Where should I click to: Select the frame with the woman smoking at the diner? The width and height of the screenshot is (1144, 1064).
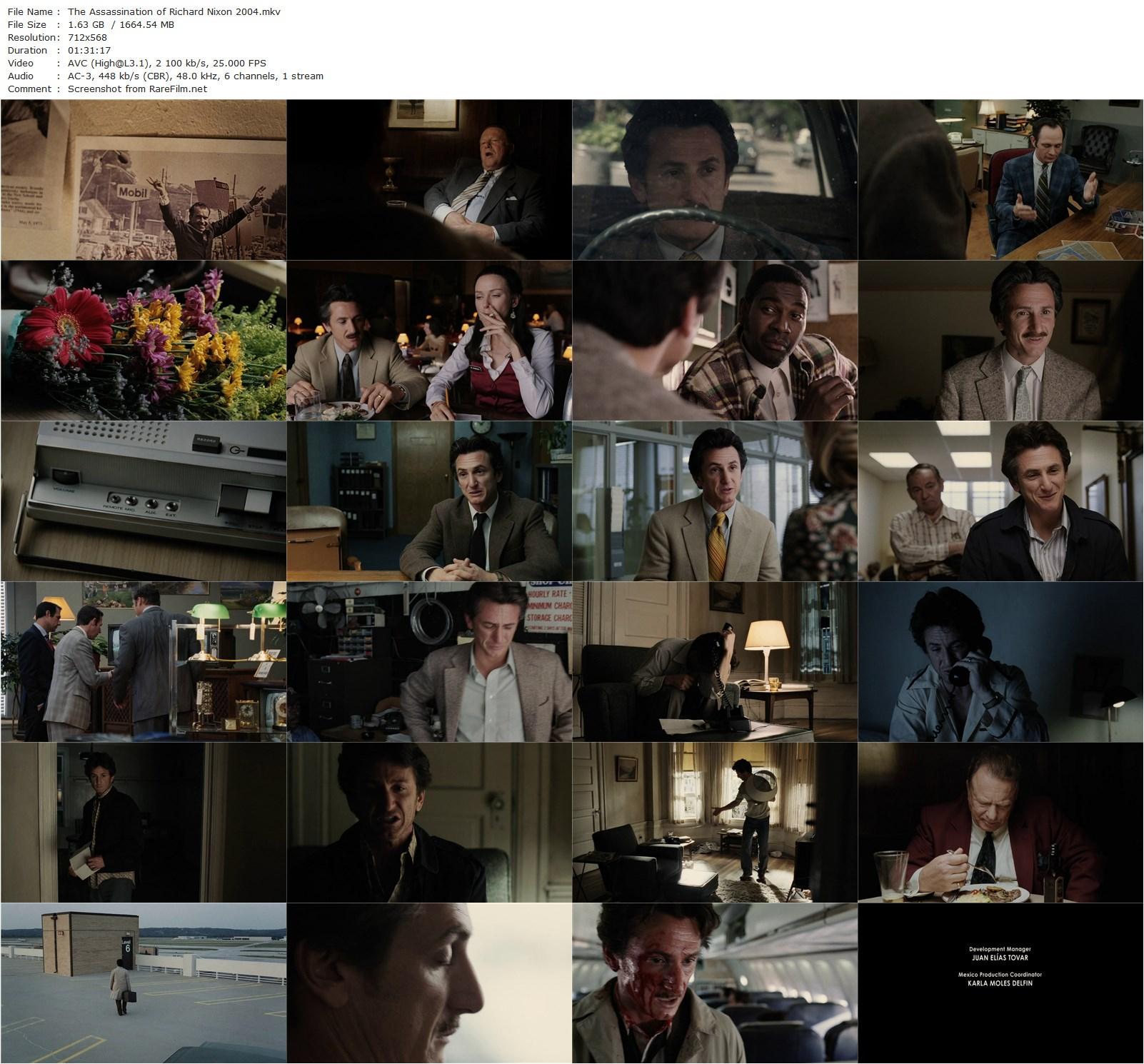pos(429,341)
